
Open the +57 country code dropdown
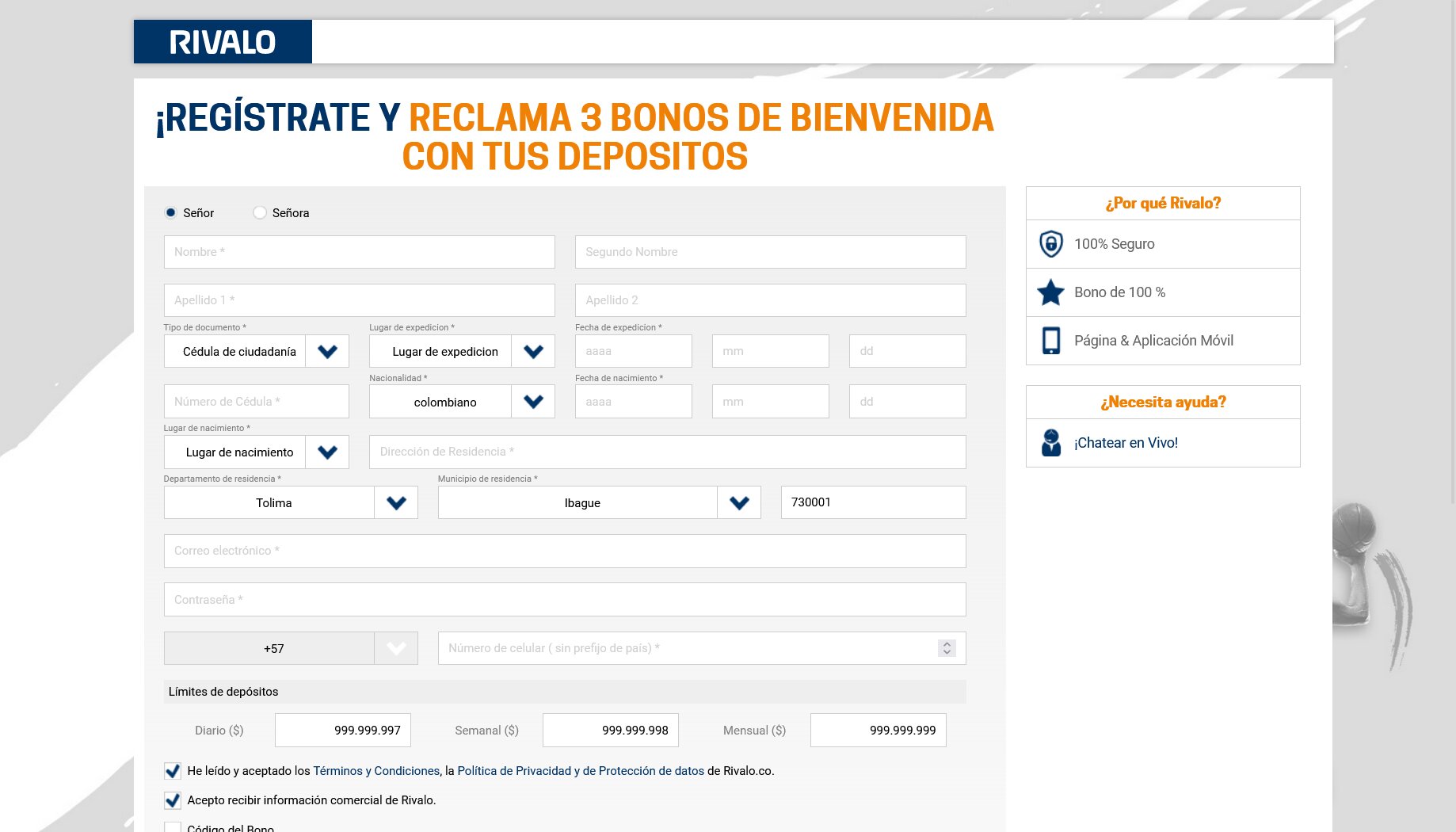(x=291, y=648)
